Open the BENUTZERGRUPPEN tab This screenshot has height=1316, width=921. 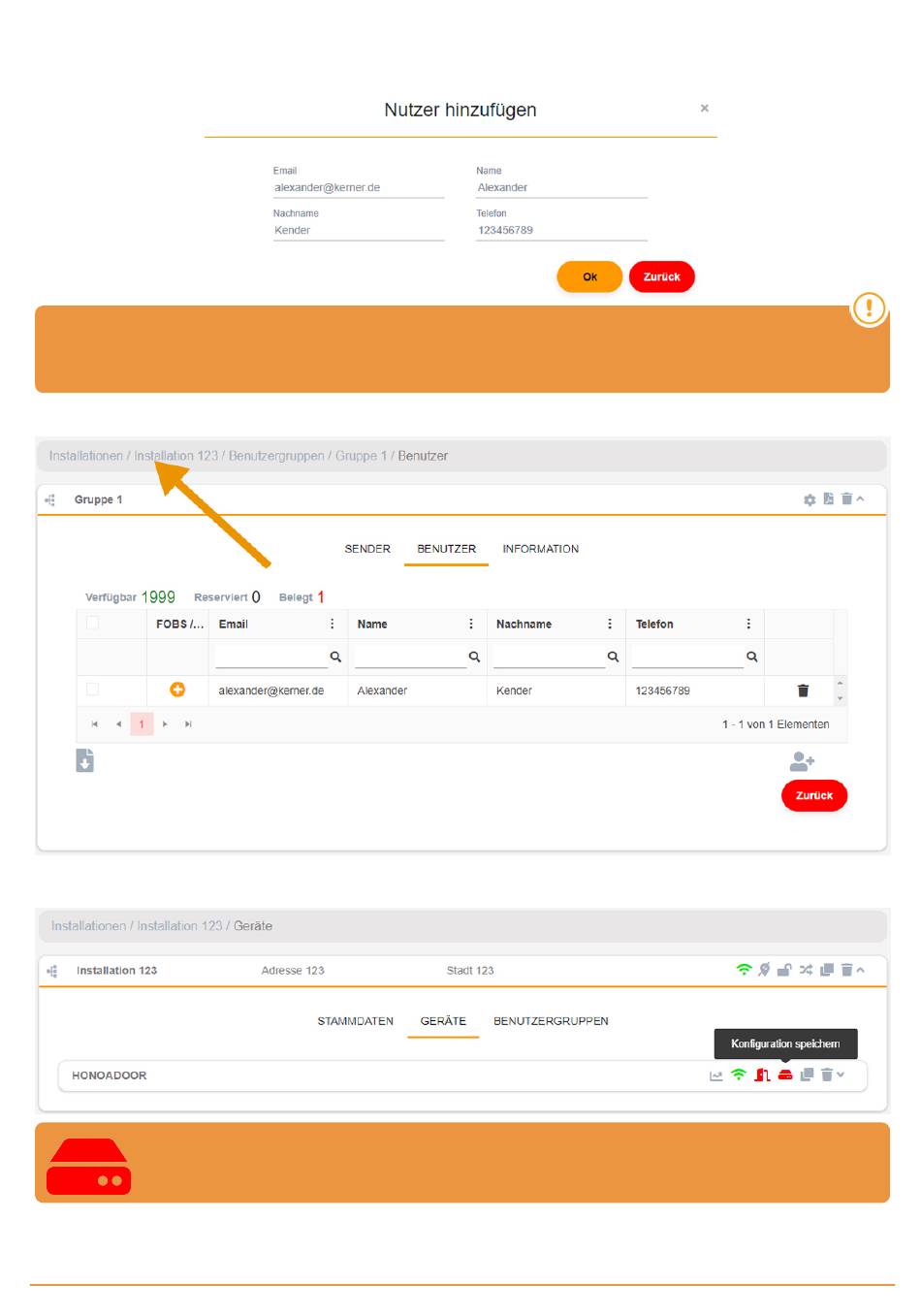coord(551,1021)
